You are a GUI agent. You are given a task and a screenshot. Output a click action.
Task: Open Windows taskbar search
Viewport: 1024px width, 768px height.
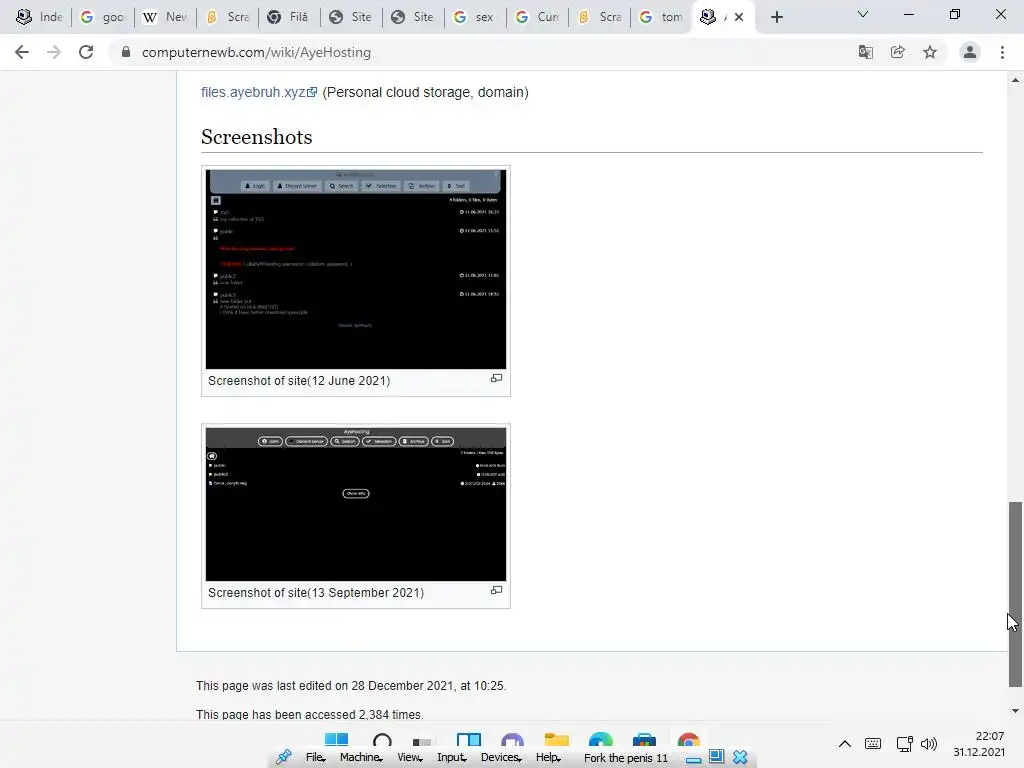coord(382,740)
